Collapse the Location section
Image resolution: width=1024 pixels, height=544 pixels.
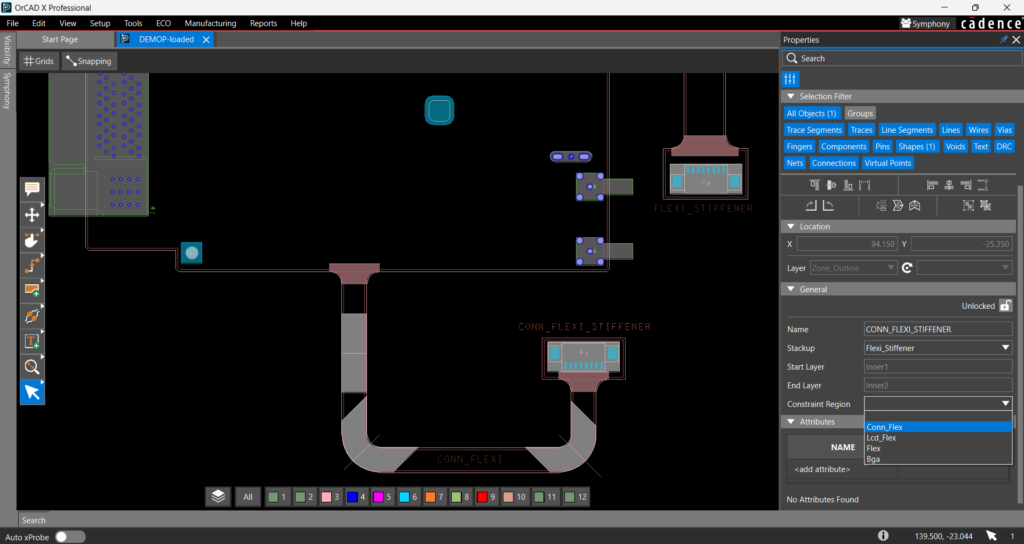pyautogui.click(x=791, y=227)
